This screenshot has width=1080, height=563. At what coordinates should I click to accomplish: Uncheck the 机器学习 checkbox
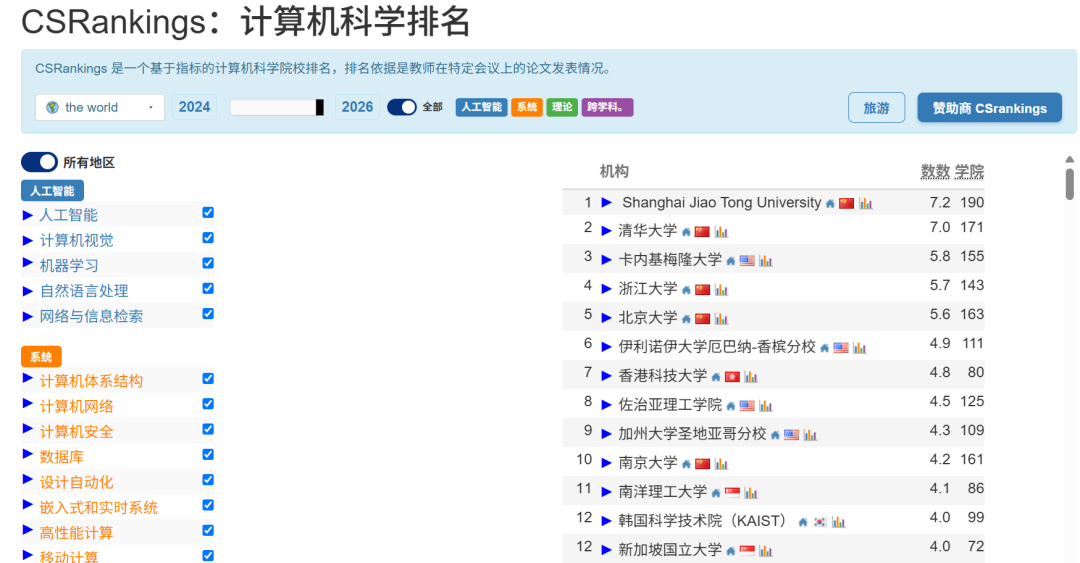(208, 263)
